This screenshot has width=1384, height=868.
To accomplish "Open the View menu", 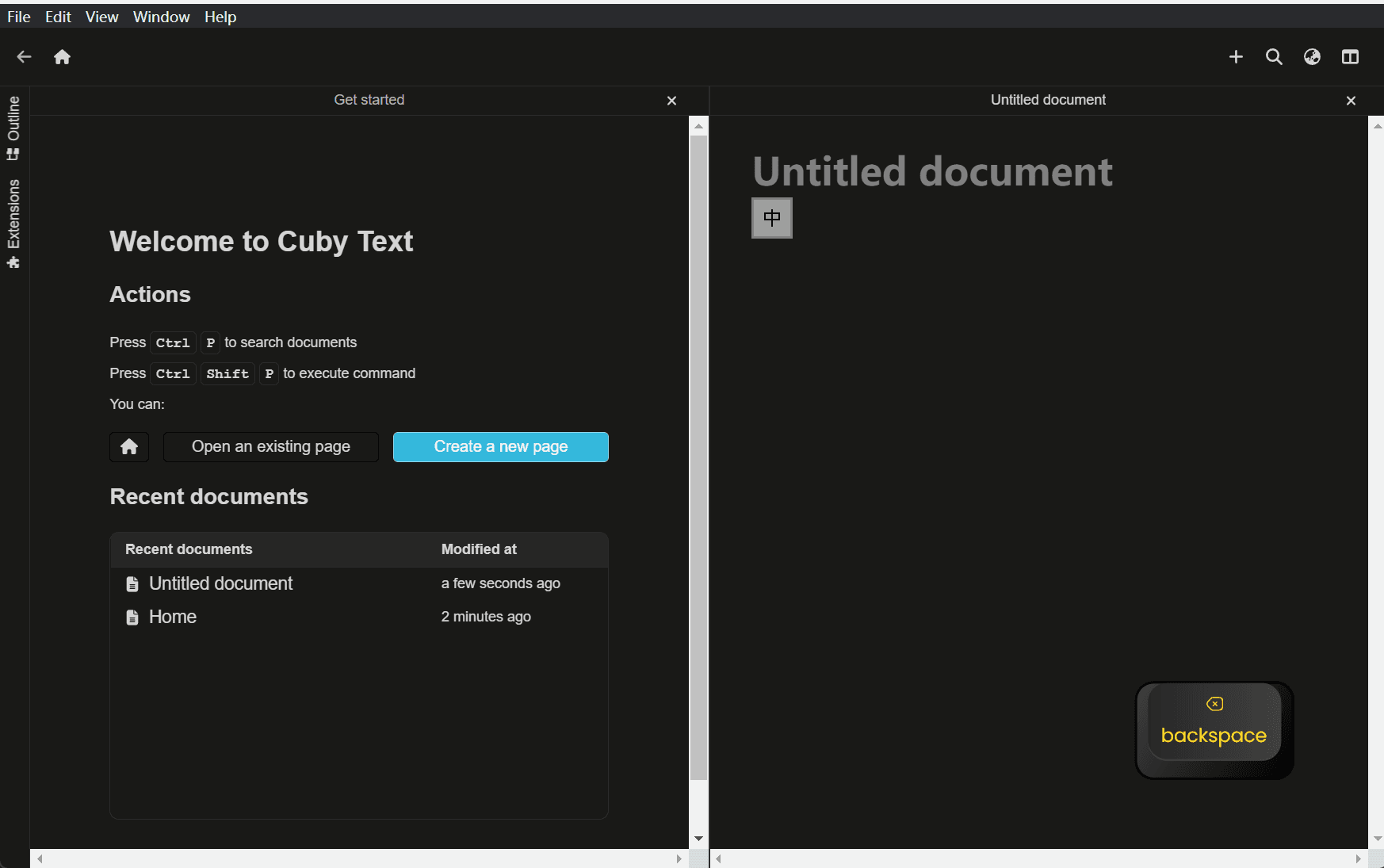I will 101,17.
